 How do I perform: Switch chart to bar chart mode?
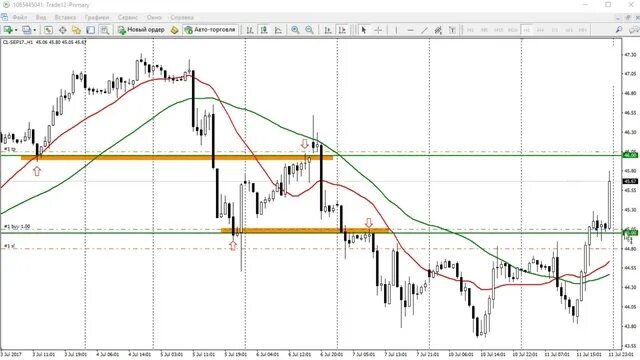coord(250,30)
